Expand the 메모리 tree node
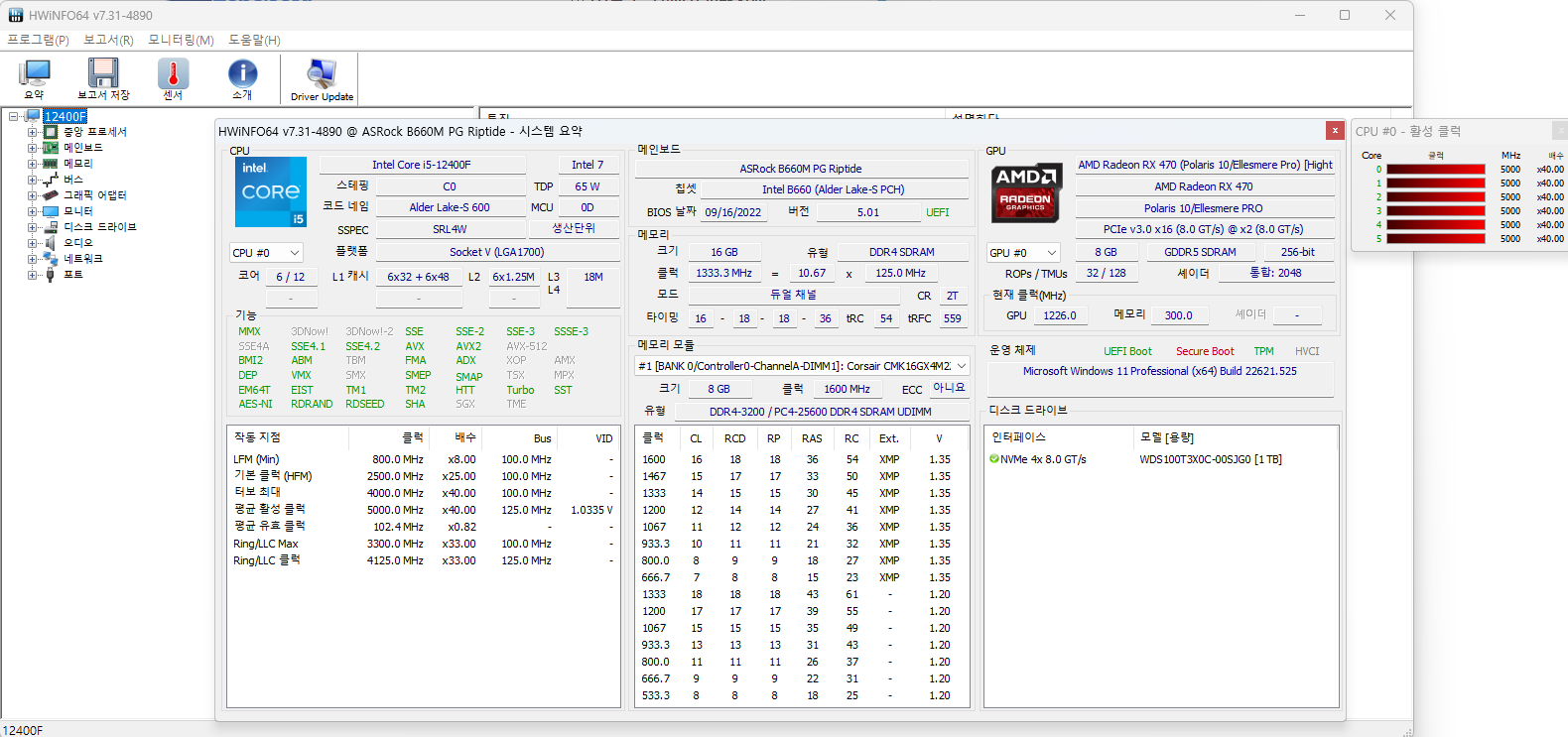 33,164
